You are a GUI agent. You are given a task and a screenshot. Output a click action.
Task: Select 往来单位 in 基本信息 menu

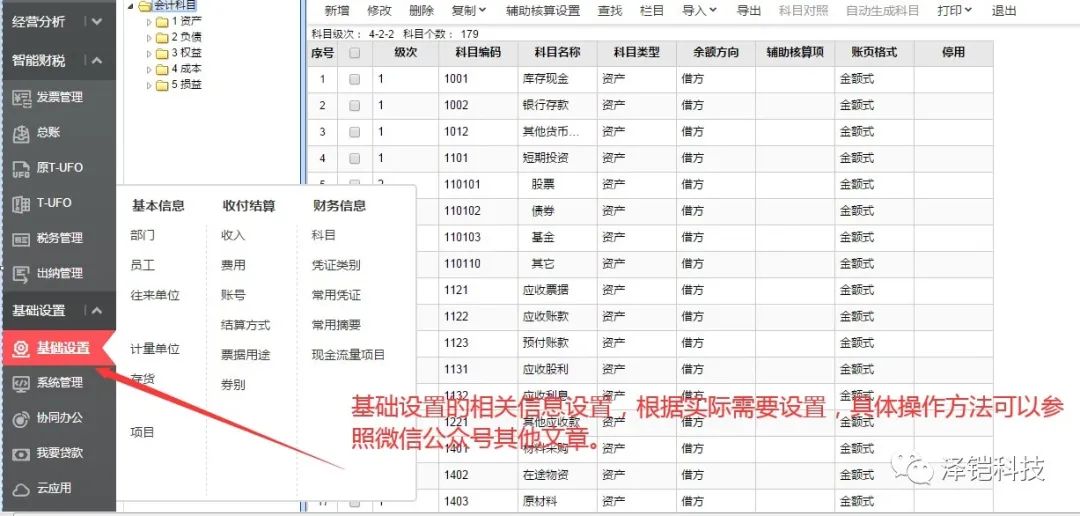(x=155, y=295)
